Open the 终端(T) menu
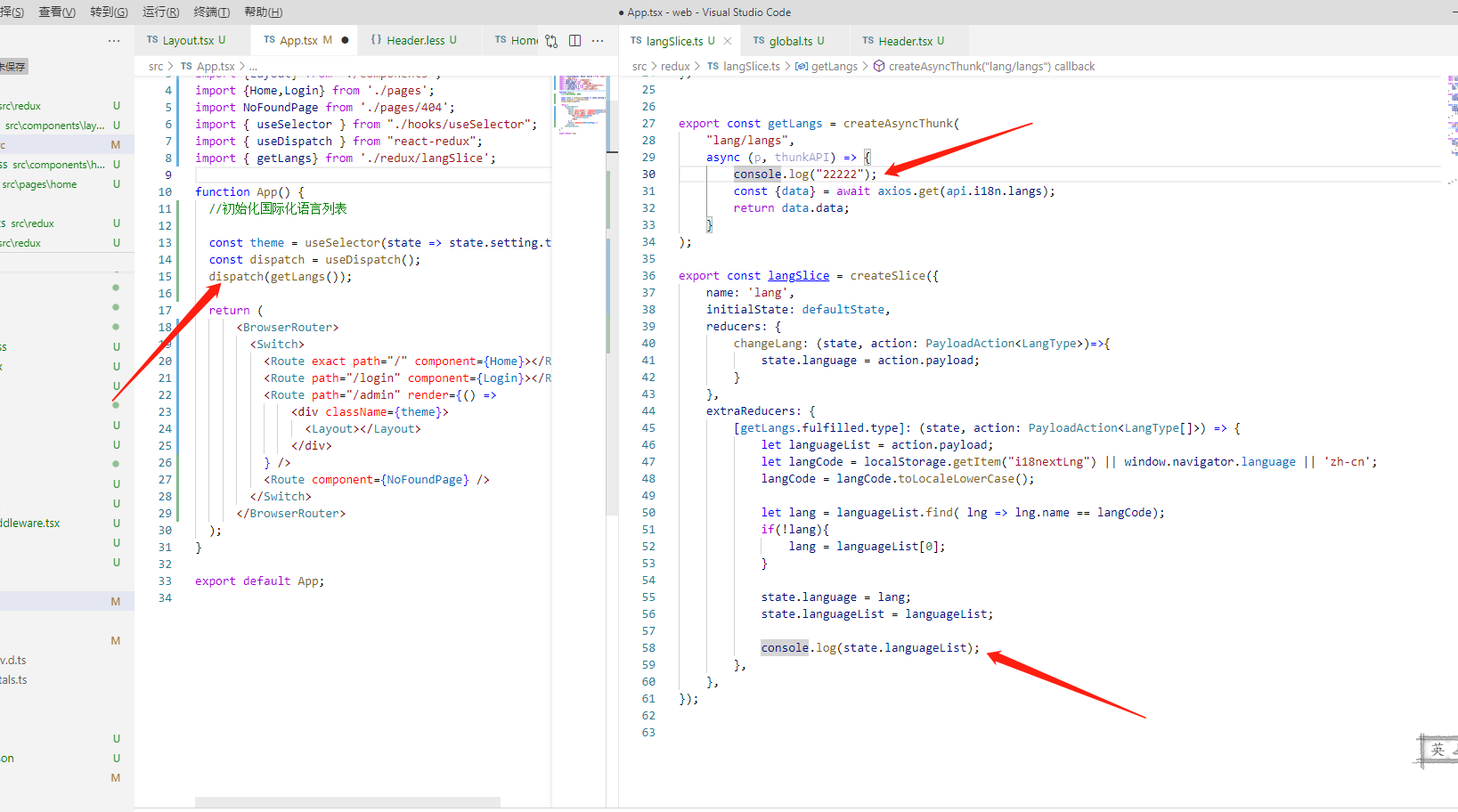The image size is (1458, 812). click(x=212, y=12)
